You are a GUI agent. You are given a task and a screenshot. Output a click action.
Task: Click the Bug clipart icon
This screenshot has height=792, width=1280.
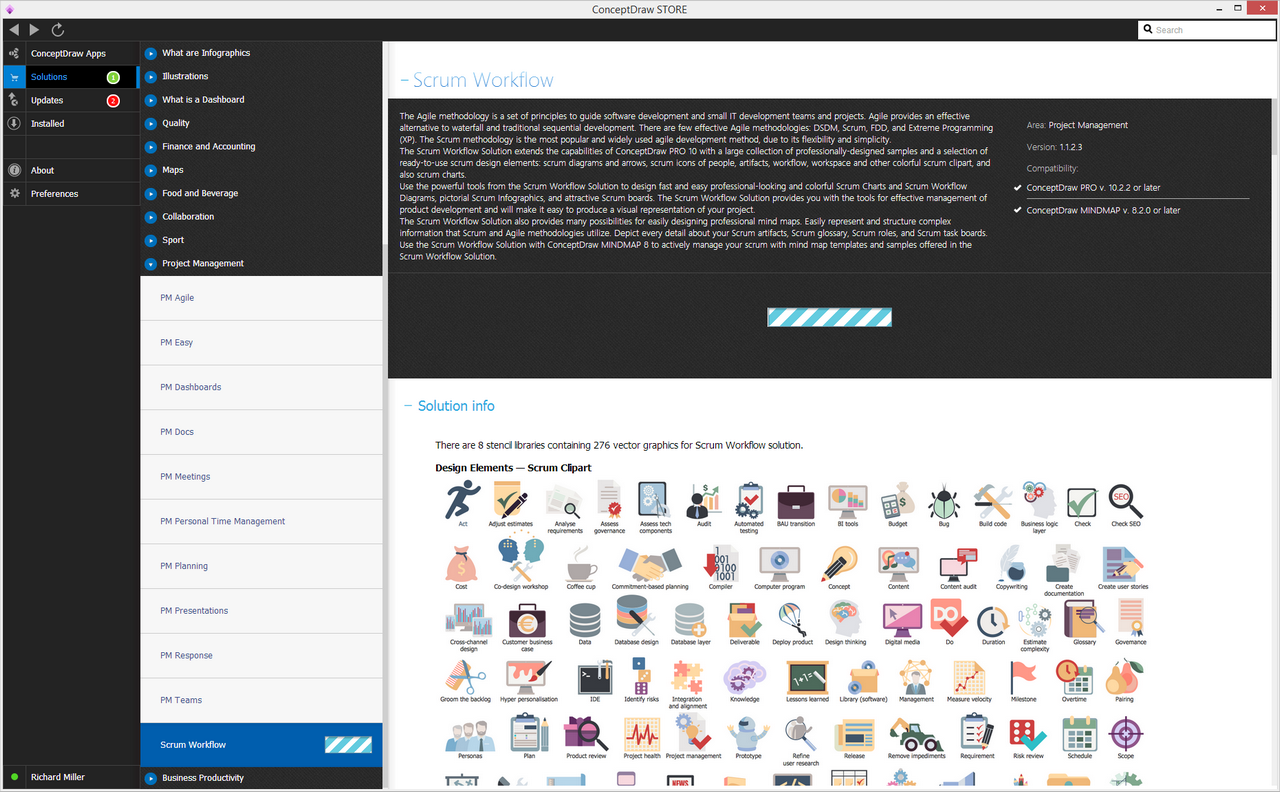click(944, 499)
